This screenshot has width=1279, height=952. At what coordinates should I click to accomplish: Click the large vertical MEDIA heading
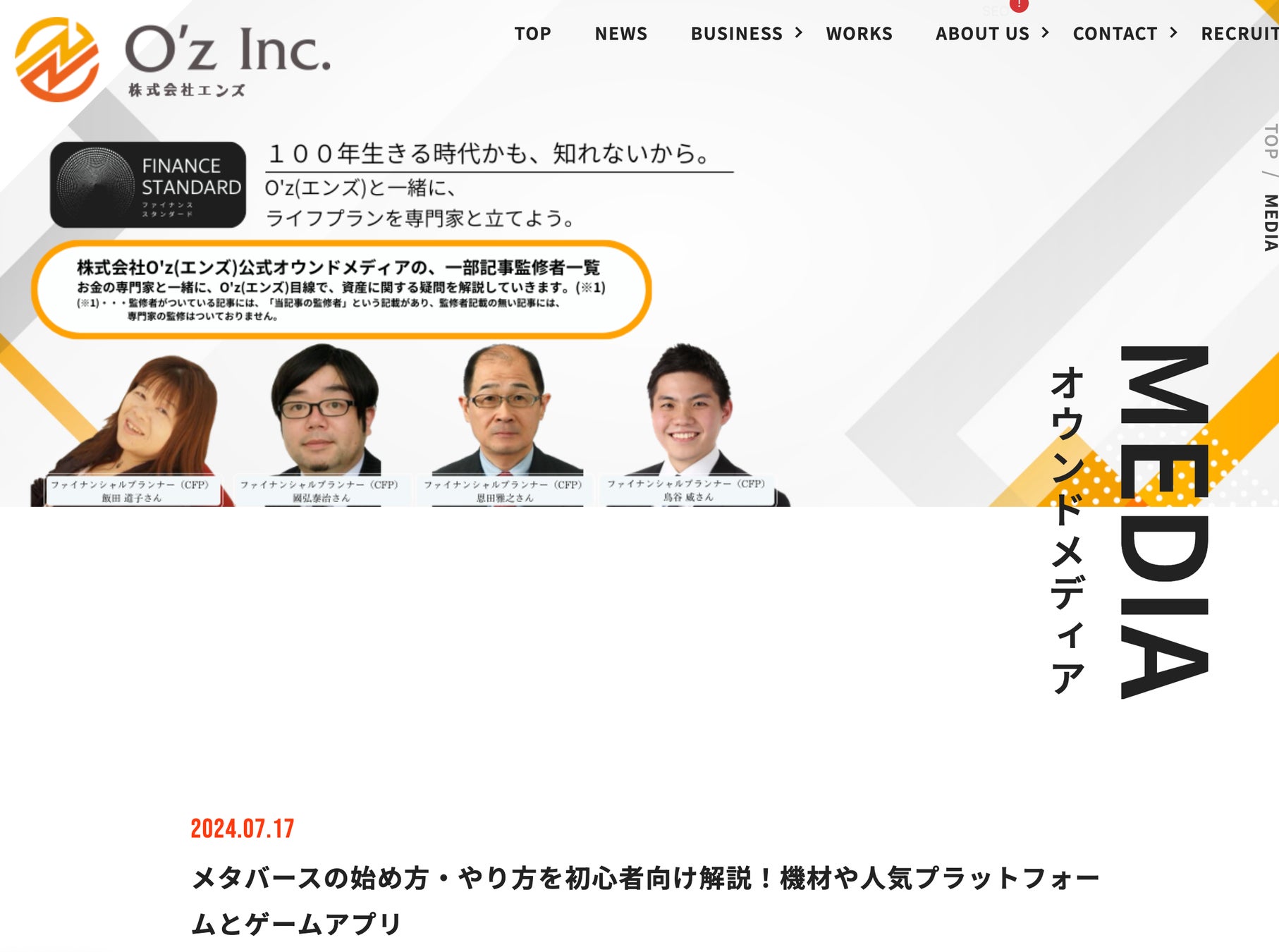coord(1165,522)
